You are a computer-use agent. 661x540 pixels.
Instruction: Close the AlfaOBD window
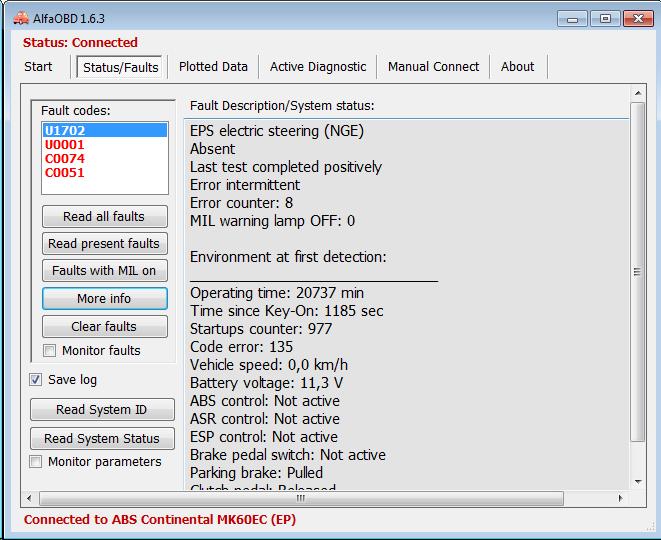pyautogui.click(x=638, y=19)
